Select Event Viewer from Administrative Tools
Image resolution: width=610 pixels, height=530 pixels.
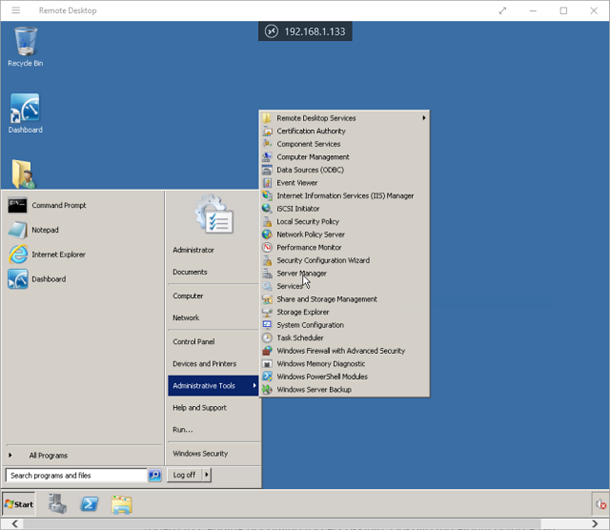(296, 183)
